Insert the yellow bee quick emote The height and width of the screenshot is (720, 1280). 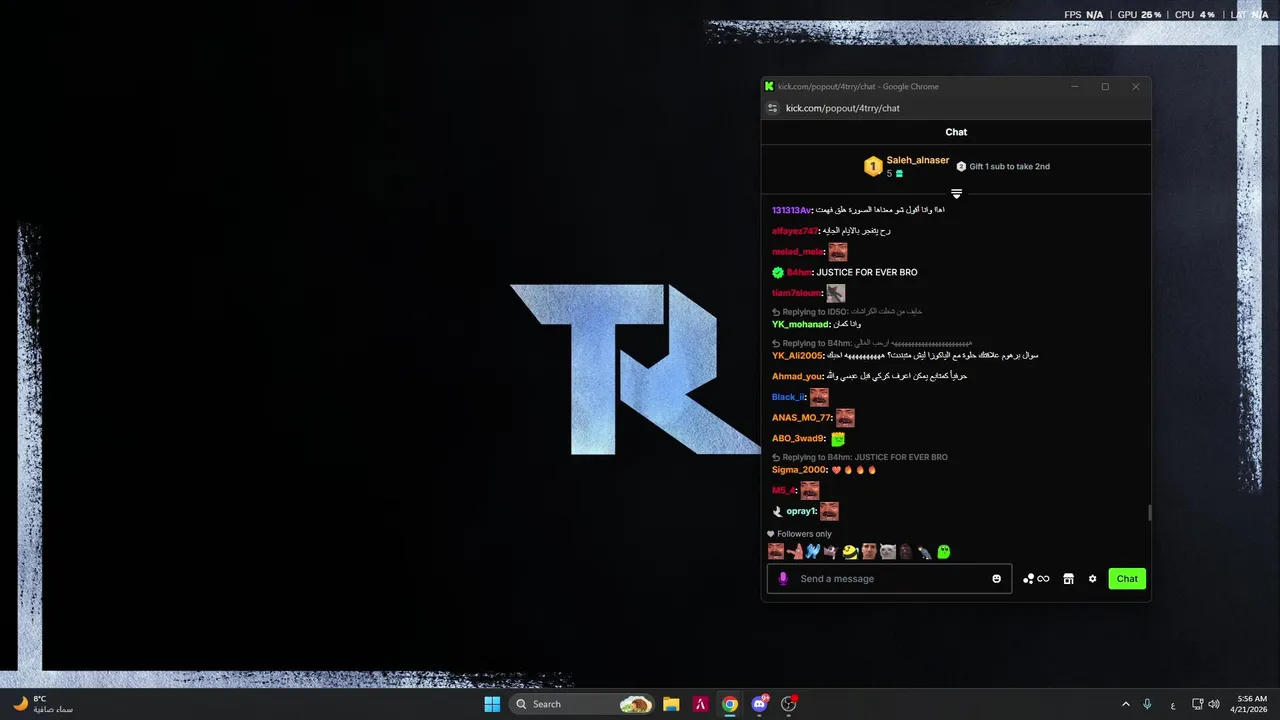850,551
